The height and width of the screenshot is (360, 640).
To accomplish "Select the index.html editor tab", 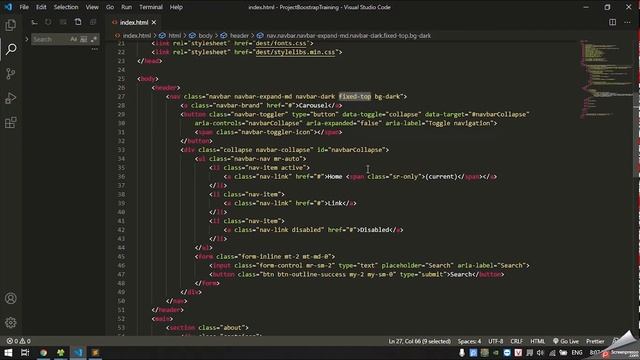I will 134,22.
